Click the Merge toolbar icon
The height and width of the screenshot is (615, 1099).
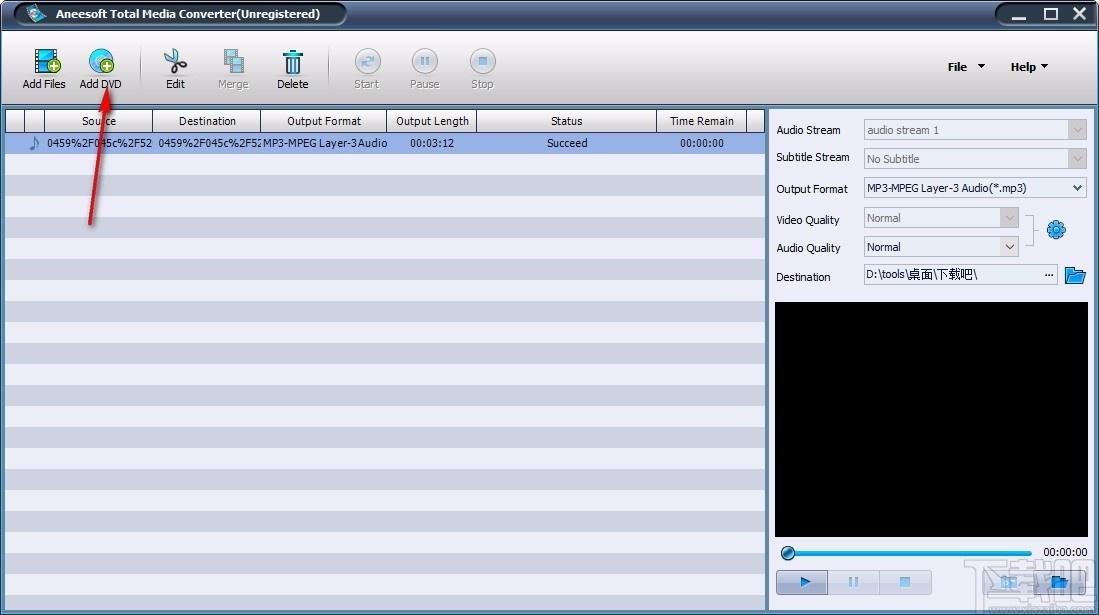(233, 62)
